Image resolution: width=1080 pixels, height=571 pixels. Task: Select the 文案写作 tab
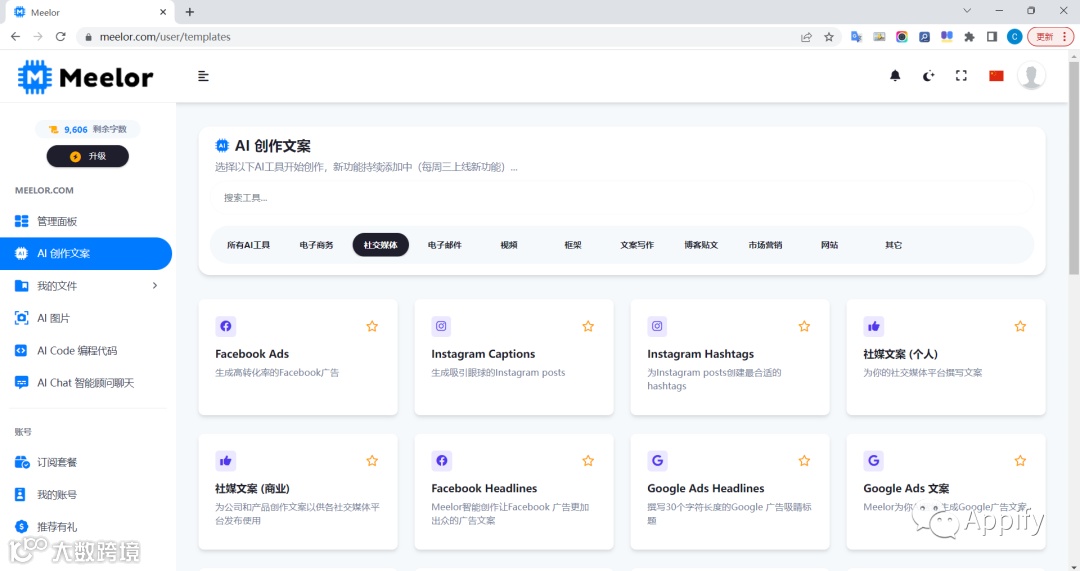636,245
